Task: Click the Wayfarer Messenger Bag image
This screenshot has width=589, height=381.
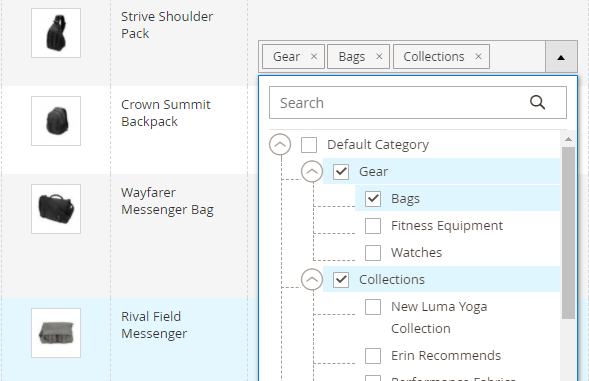Action: pyautogui.click(x=56, y=209)
